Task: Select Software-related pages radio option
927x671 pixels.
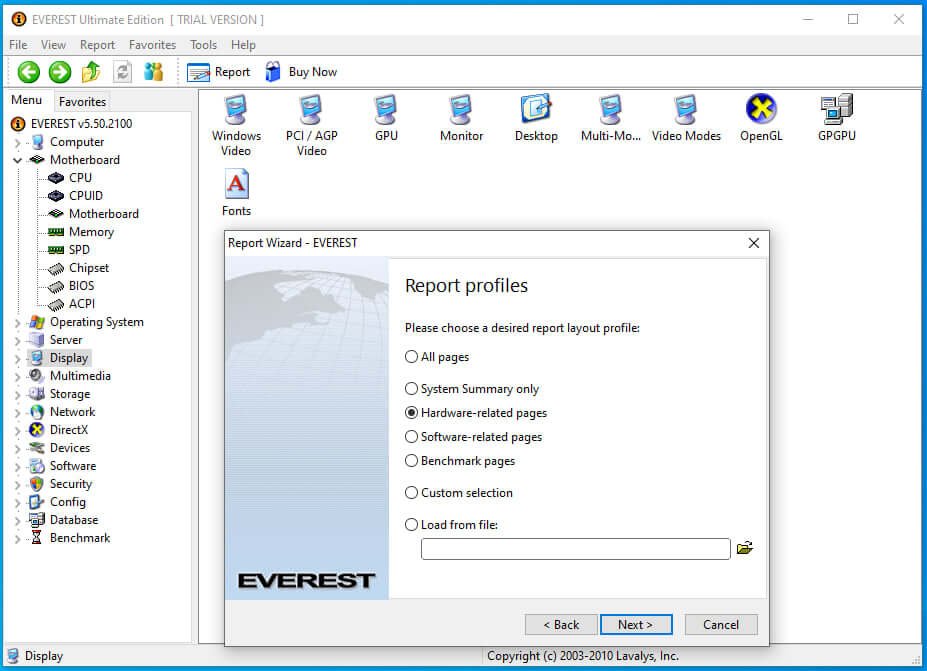Action: coord(411,437)
